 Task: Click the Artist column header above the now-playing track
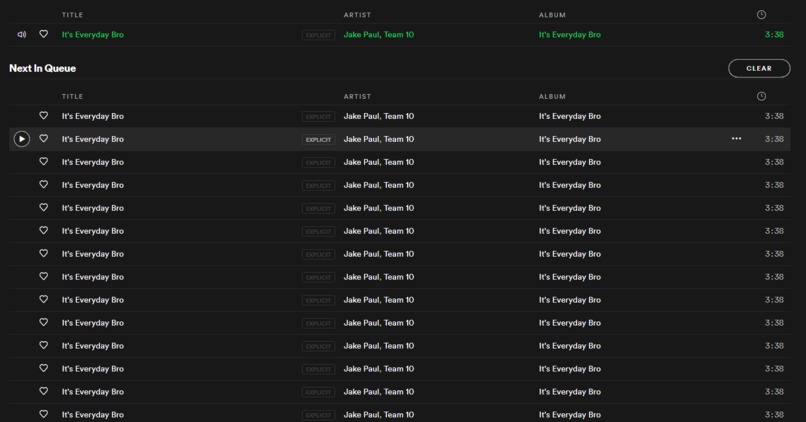(x=357, y=15)
